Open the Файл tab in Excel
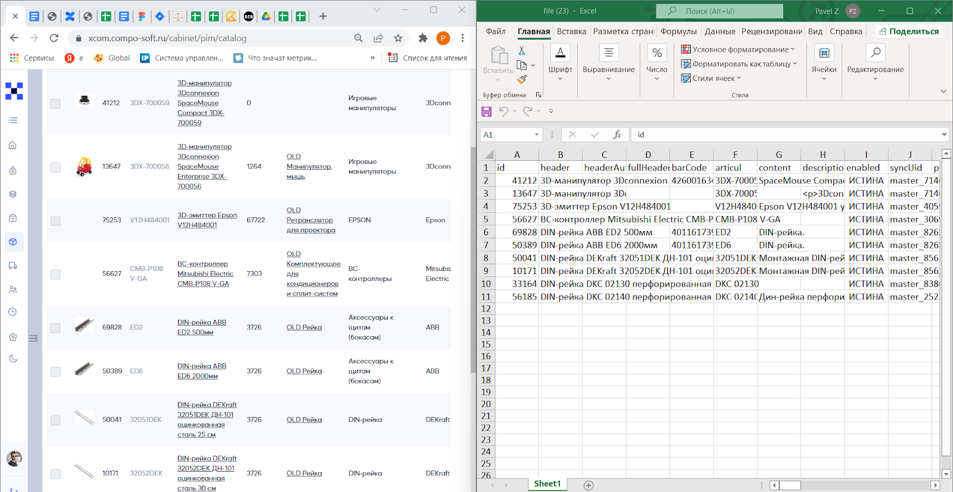Viewport: 953px width, 492px height. (496, 32)
